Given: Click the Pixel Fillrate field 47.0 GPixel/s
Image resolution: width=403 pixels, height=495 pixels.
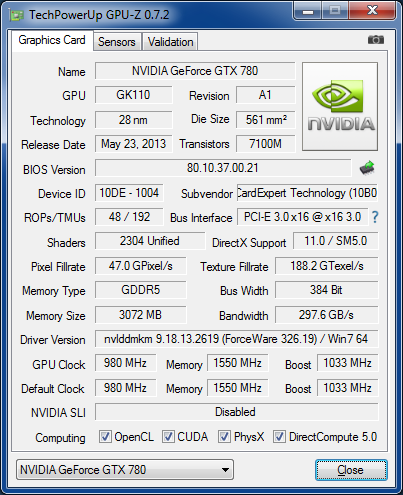Looking at the screenshot, I should (x=141, y=266).
